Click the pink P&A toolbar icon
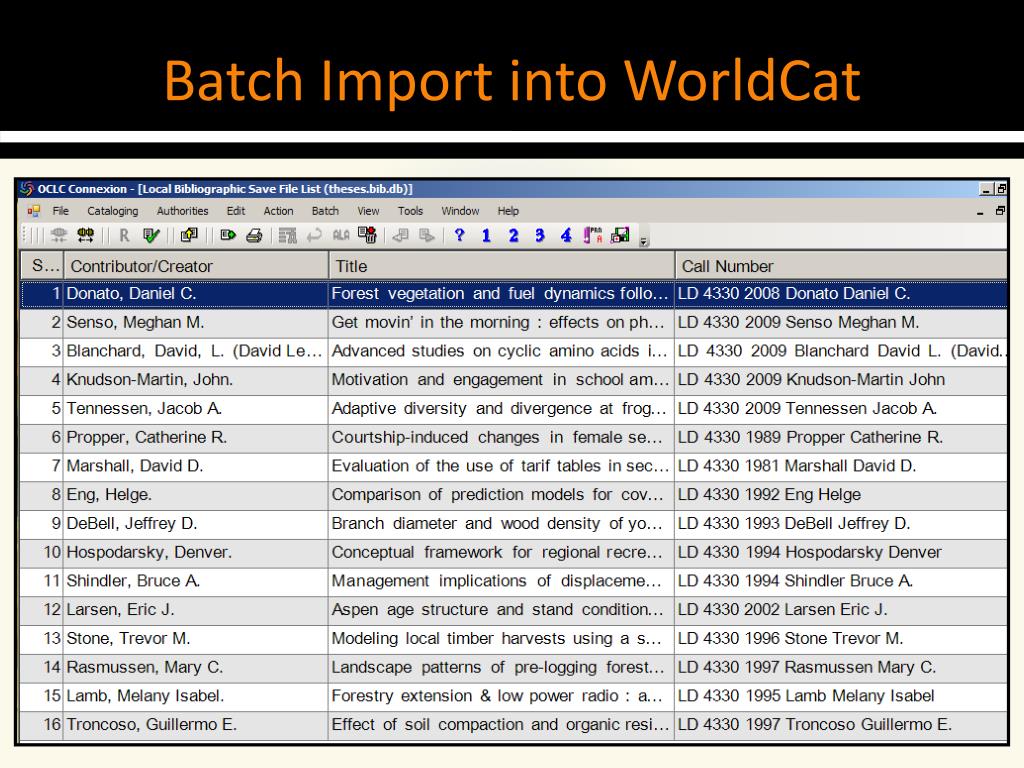The height and width of the screenshot is (768, 1024). click(593, 235)
